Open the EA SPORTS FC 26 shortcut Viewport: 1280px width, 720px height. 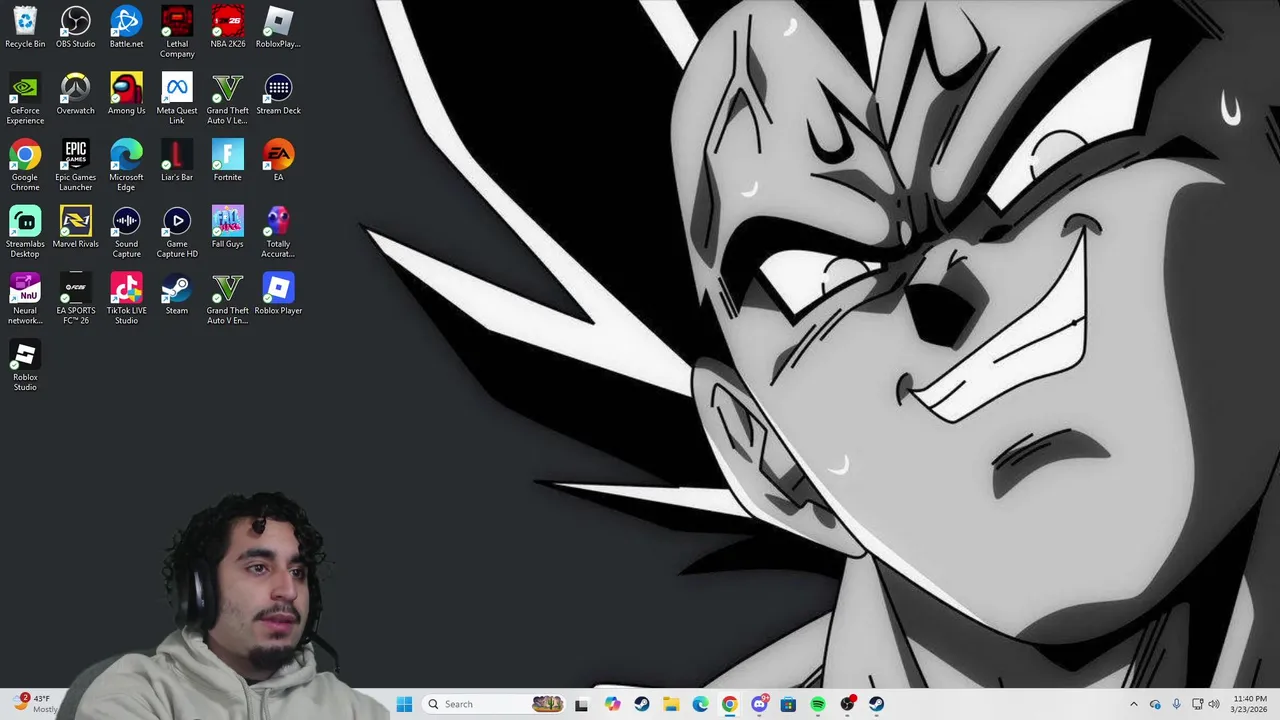click(x=76, y=299)
